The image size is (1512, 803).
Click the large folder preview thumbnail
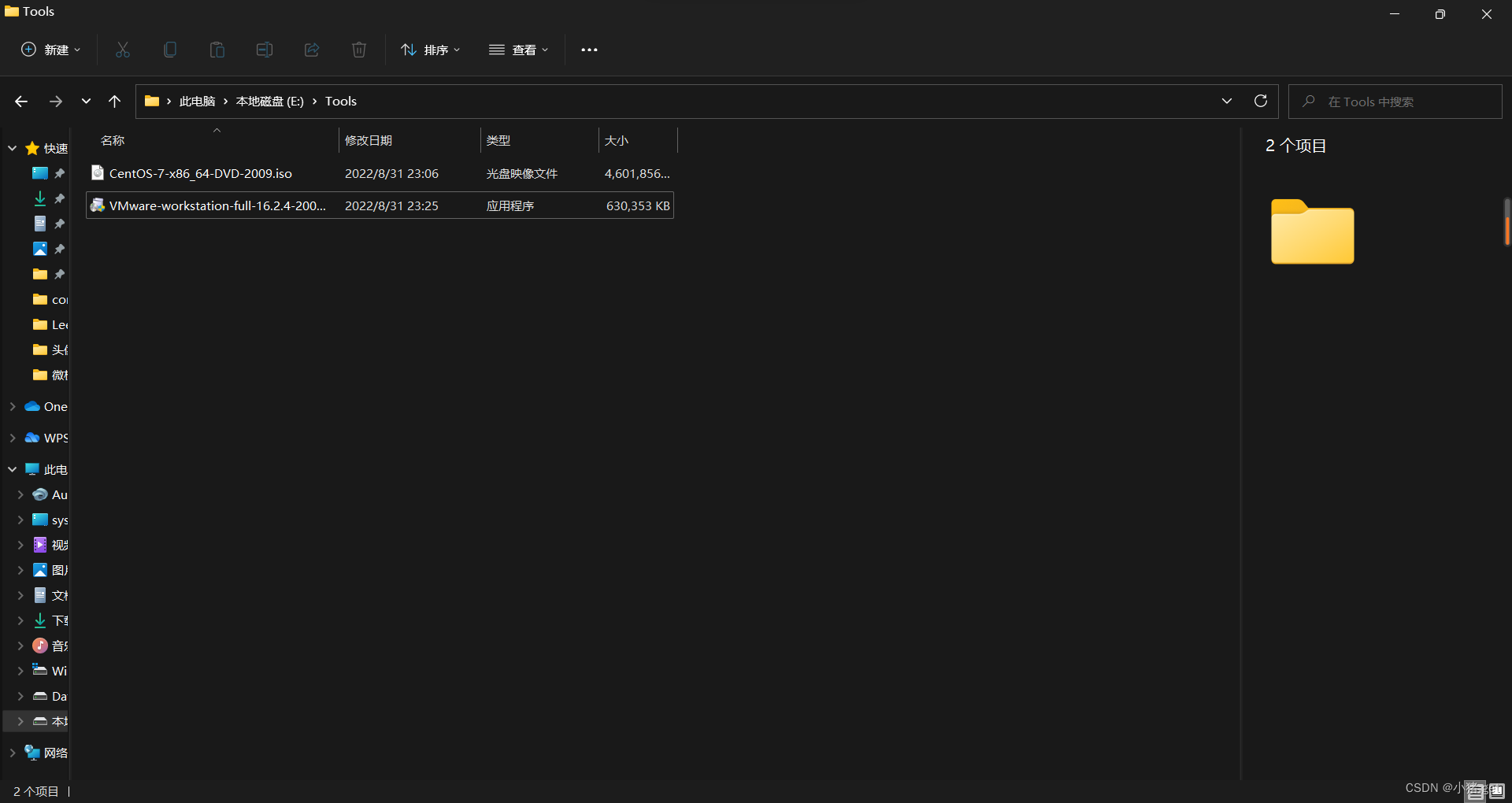[1313, 231]
